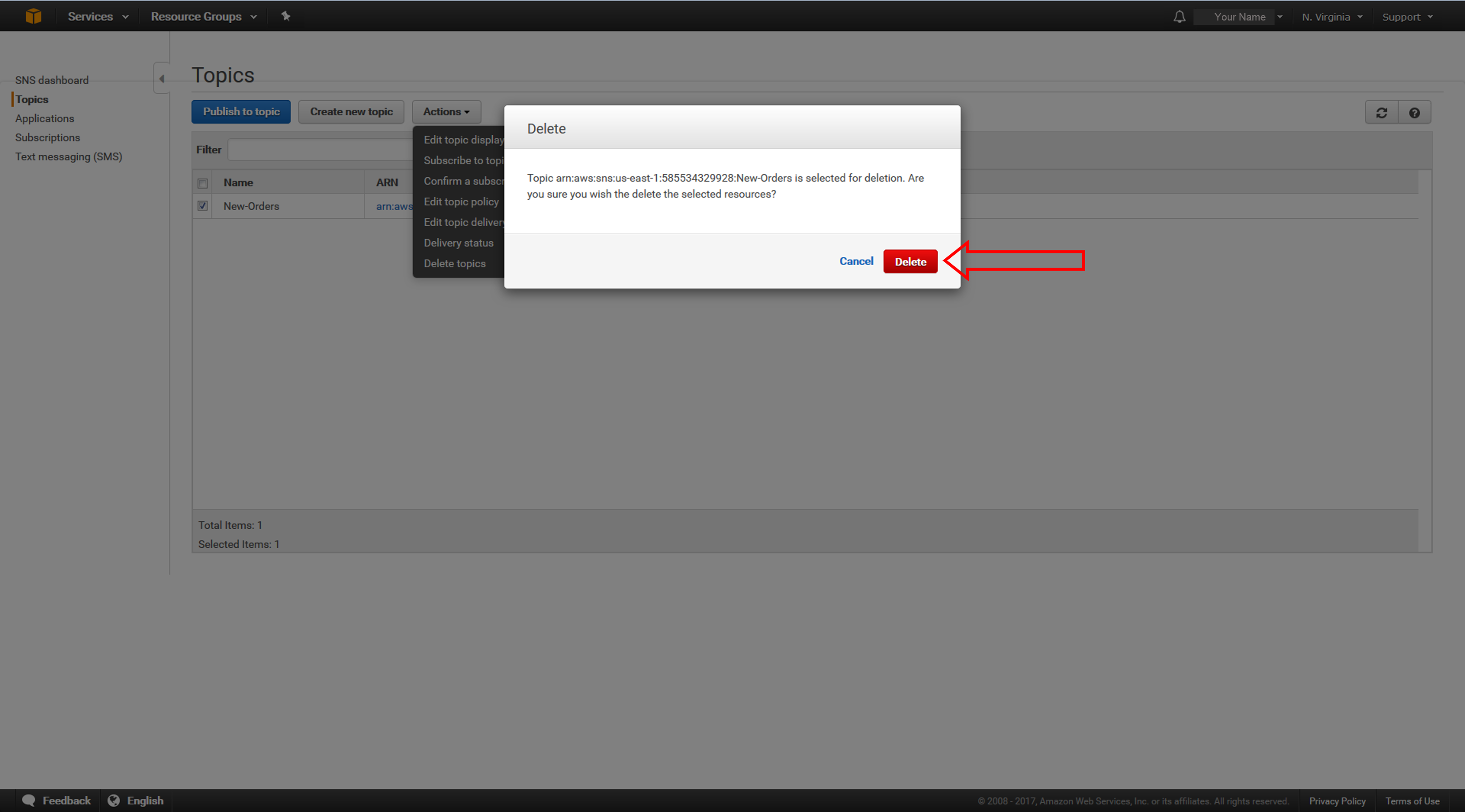Screen dimensions: 1465x812
Task: Click the collapse sidebar arrow
Action: click(163, 79)
